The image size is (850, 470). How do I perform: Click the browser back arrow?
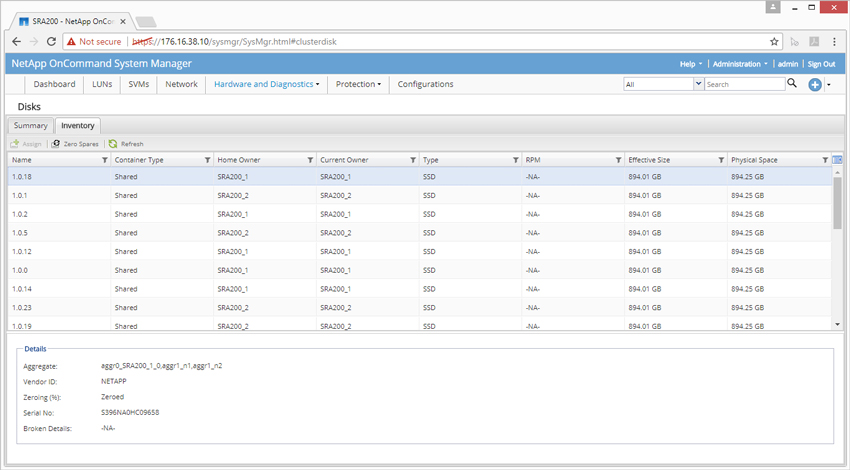[16, 42]
